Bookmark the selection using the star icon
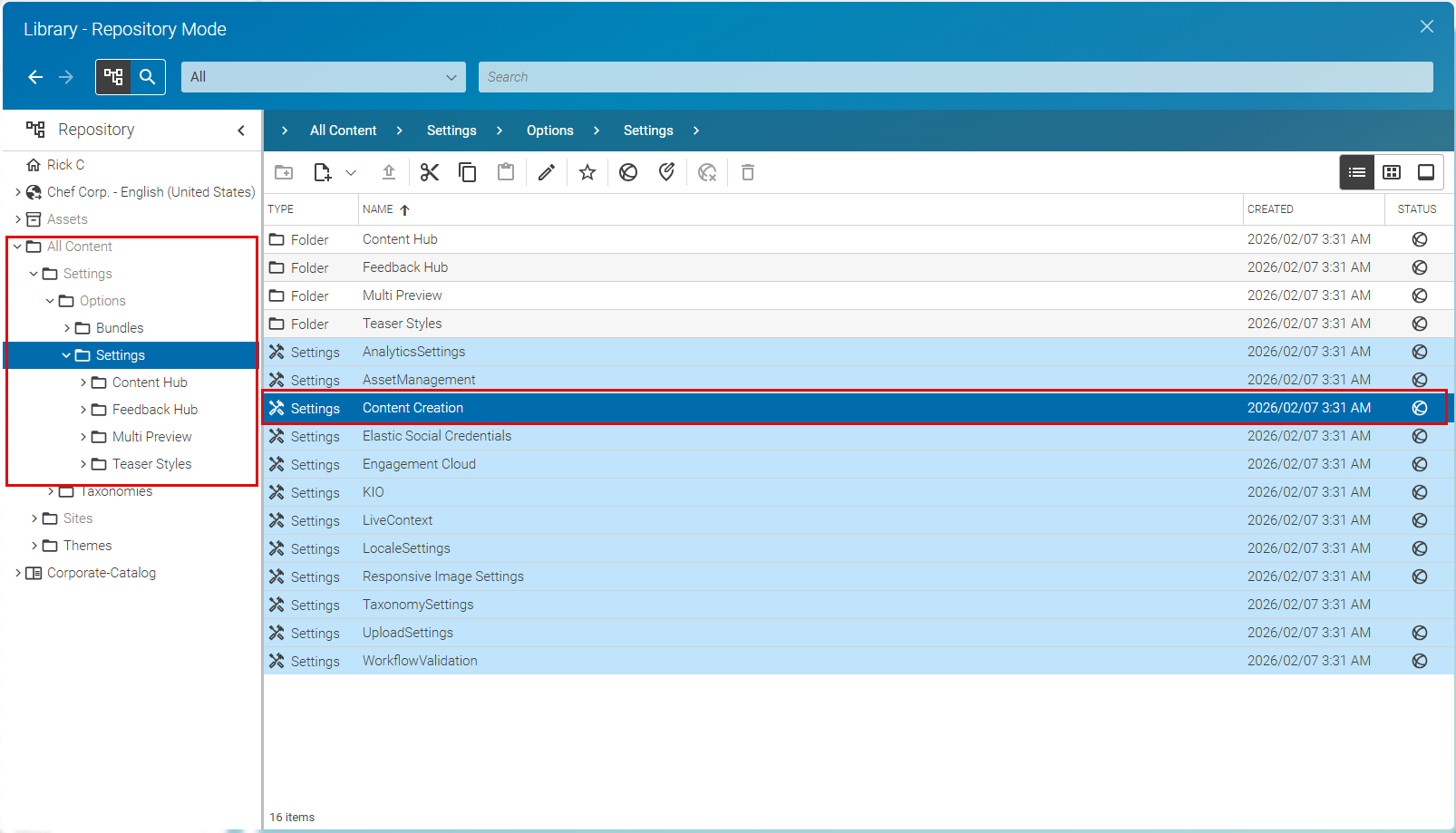 click(x=587, y=171)
